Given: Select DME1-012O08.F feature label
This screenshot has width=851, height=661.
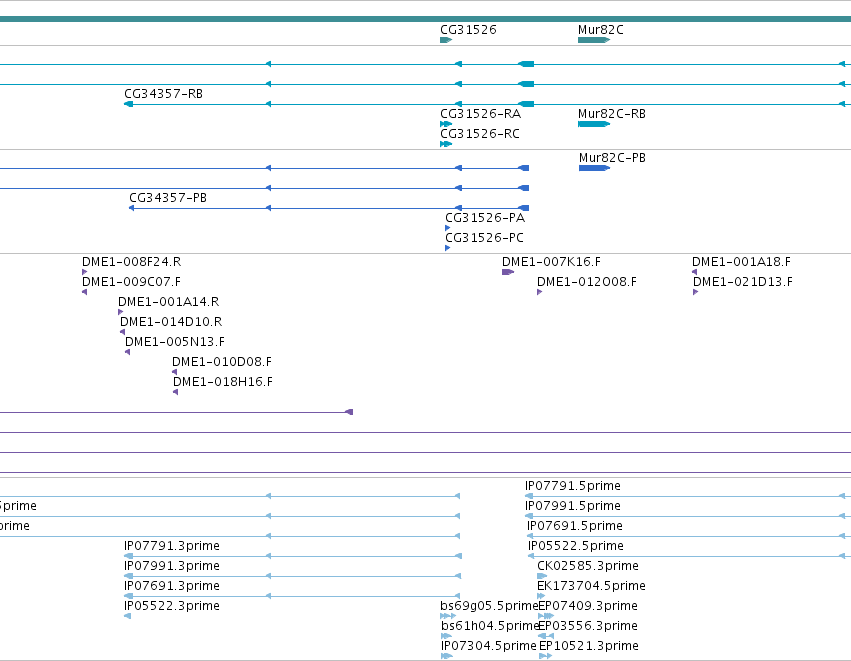Looking at the screenshot, I should coord(587,282).
